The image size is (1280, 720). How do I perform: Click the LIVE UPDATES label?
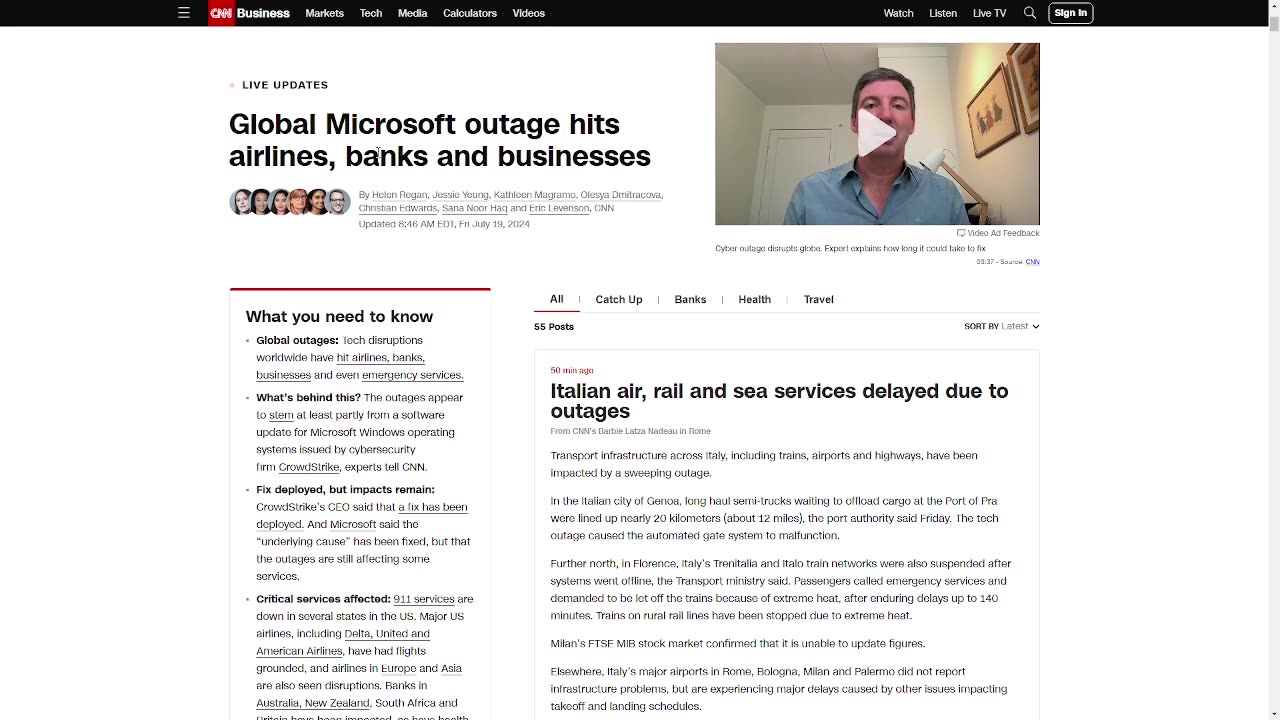(285, 85)
